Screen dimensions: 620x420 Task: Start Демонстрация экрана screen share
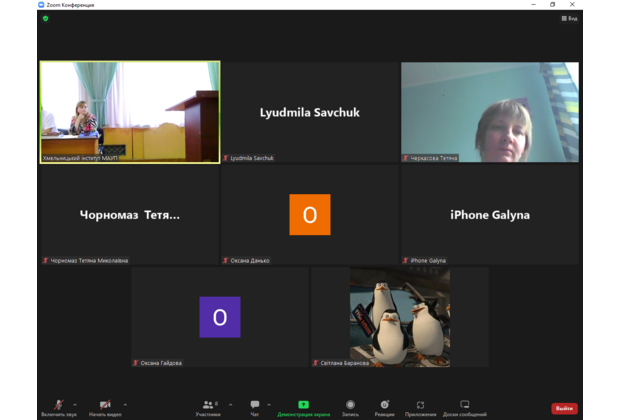(x=303, y=406)
